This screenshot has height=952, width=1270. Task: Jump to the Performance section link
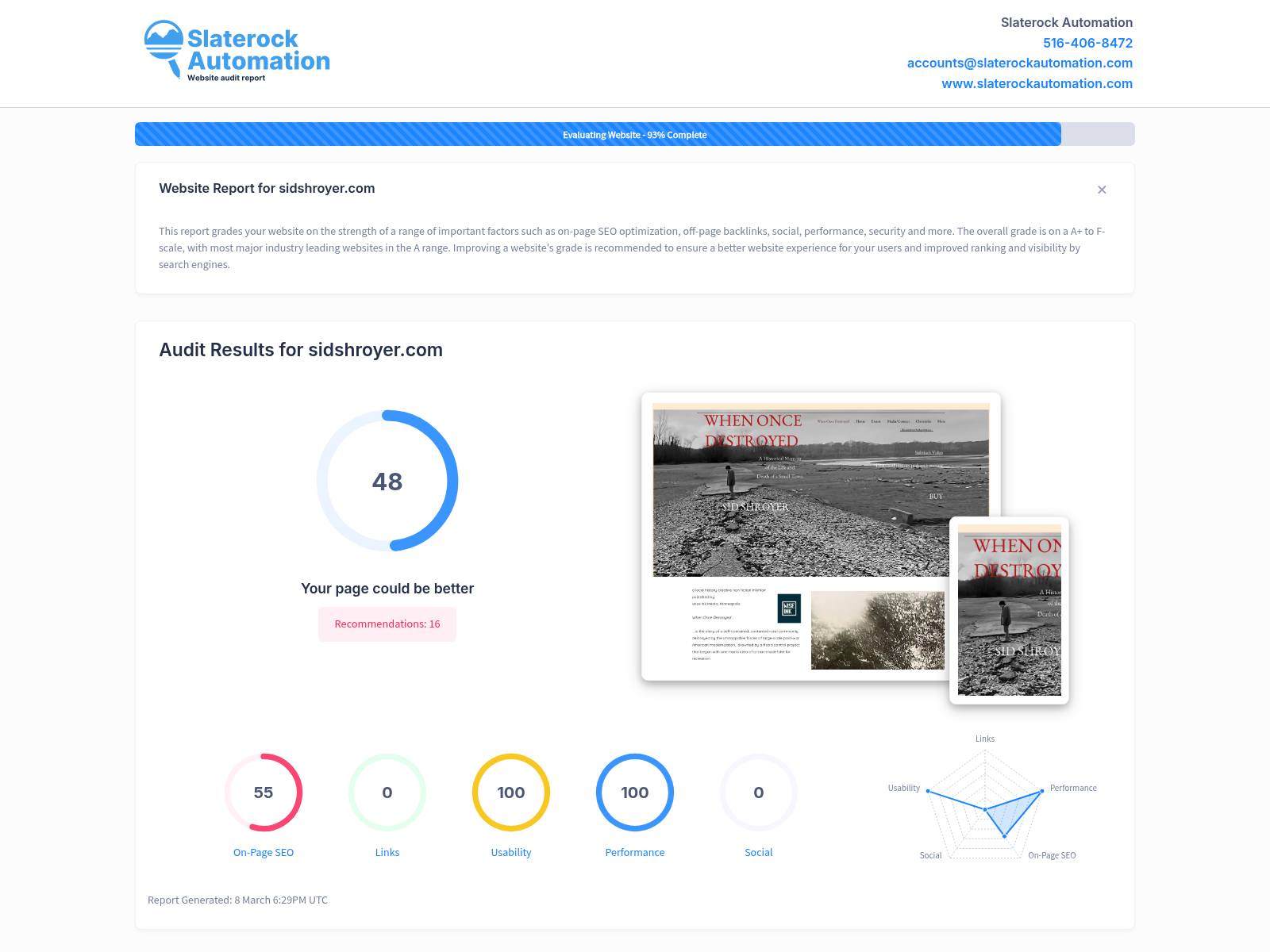(x=635, y=852)
